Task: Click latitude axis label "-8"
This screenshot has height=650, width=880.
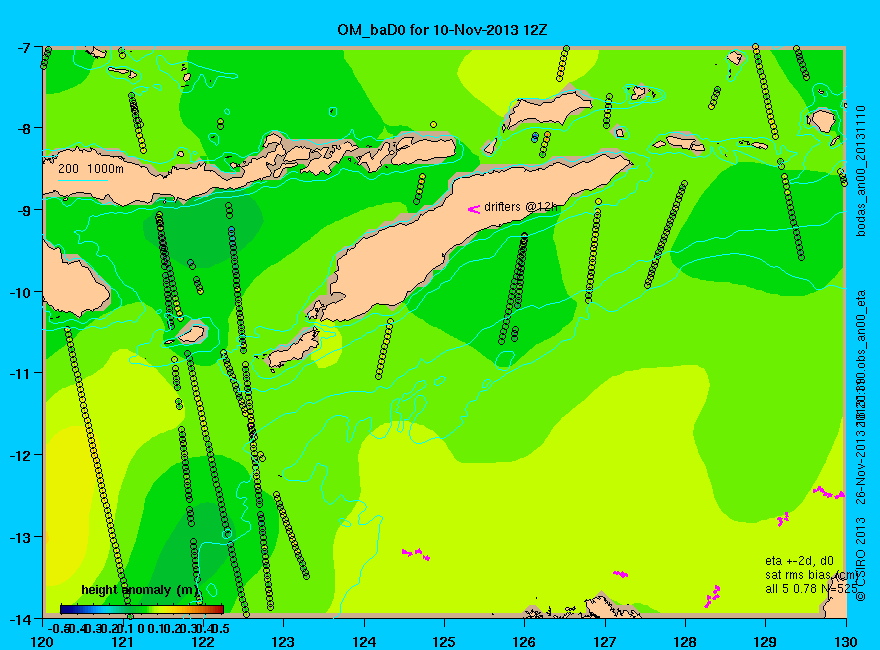Action: (23, 128)
